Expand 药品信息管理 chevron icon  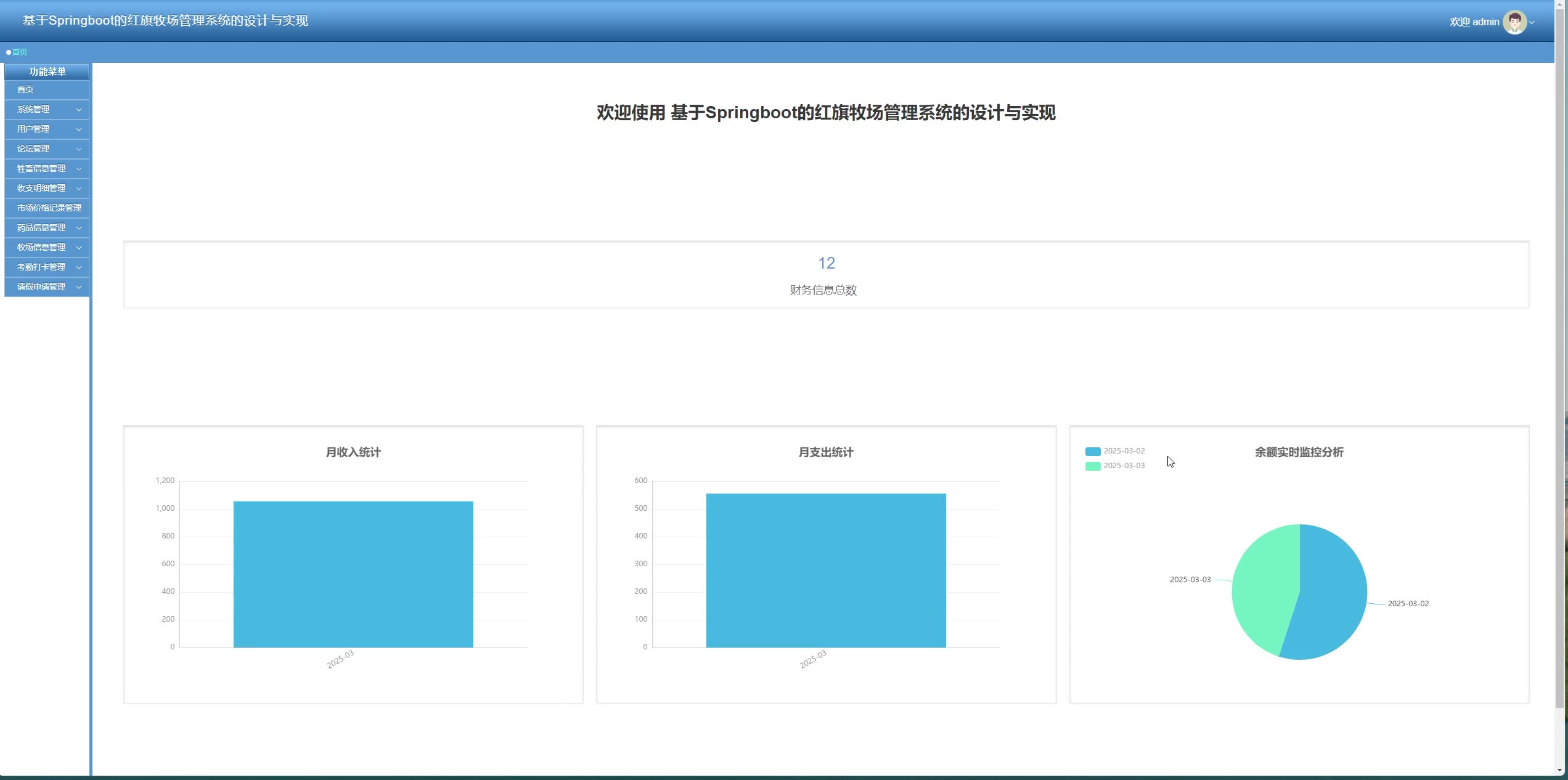tap(78, 228)
